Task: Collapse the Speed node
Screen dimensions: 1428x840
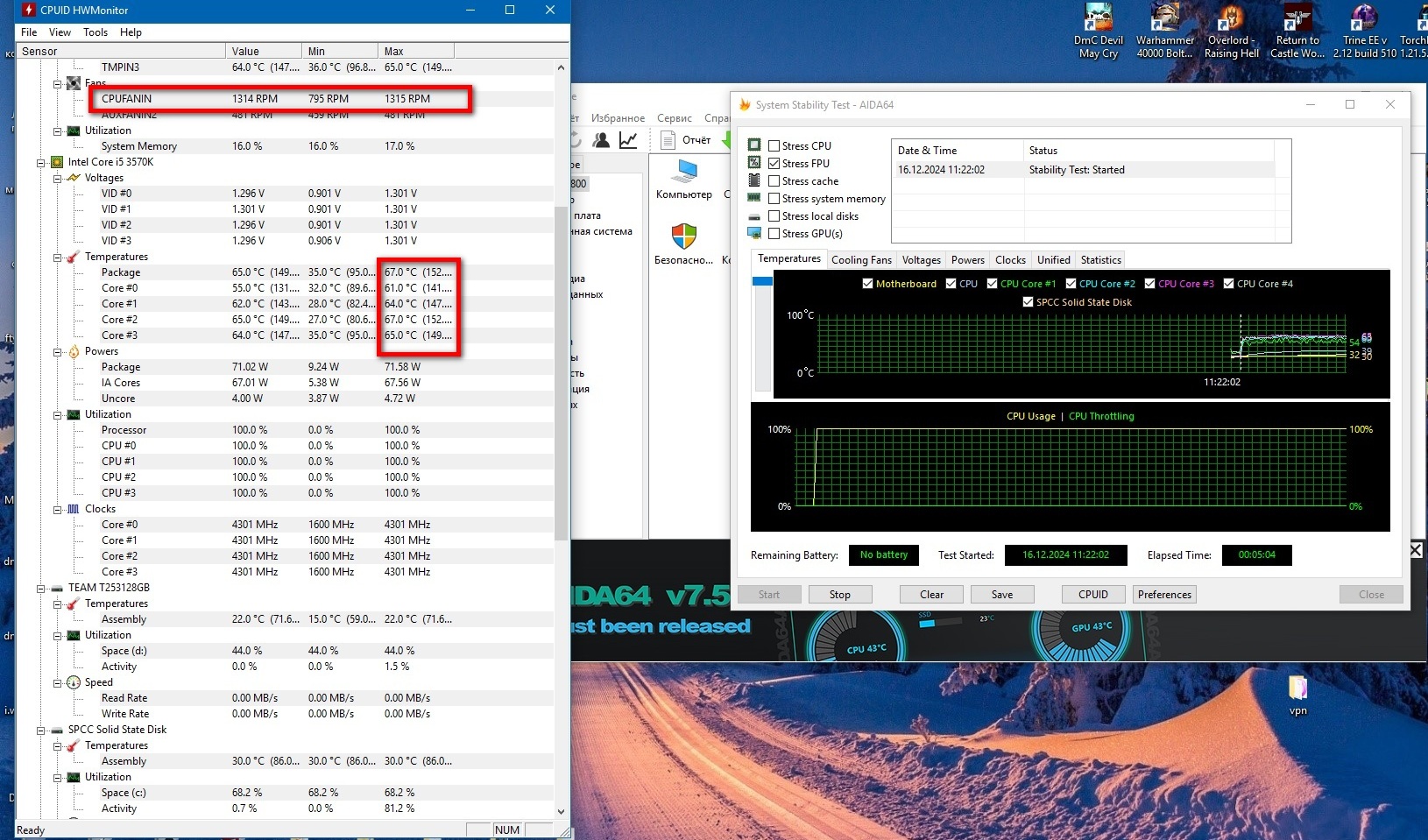Action: [x=57, y=682]
